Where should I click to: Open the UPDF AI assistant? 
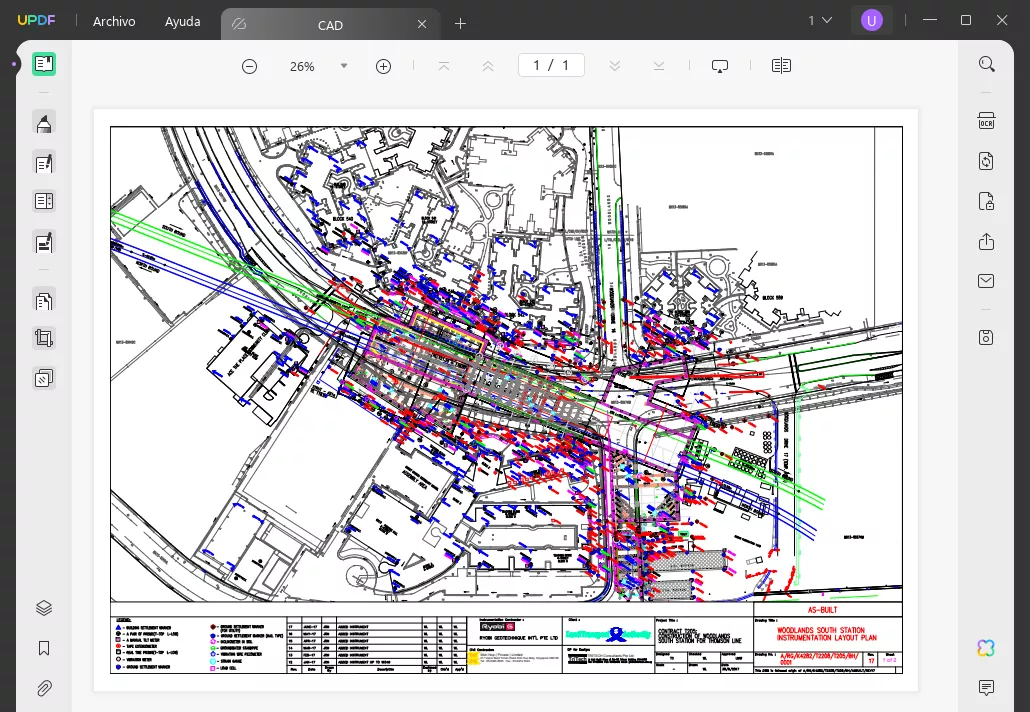[x=986, y=648]
